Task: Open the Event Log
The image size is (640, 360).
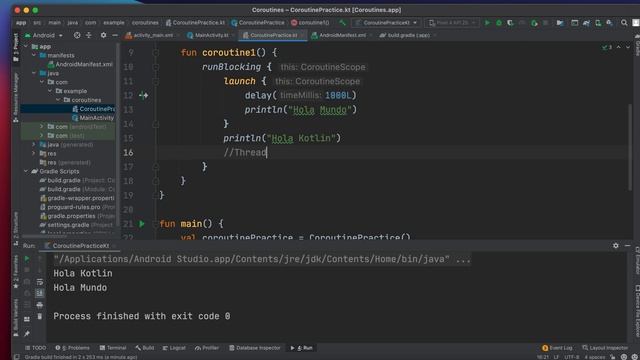Action: (557, 348)
